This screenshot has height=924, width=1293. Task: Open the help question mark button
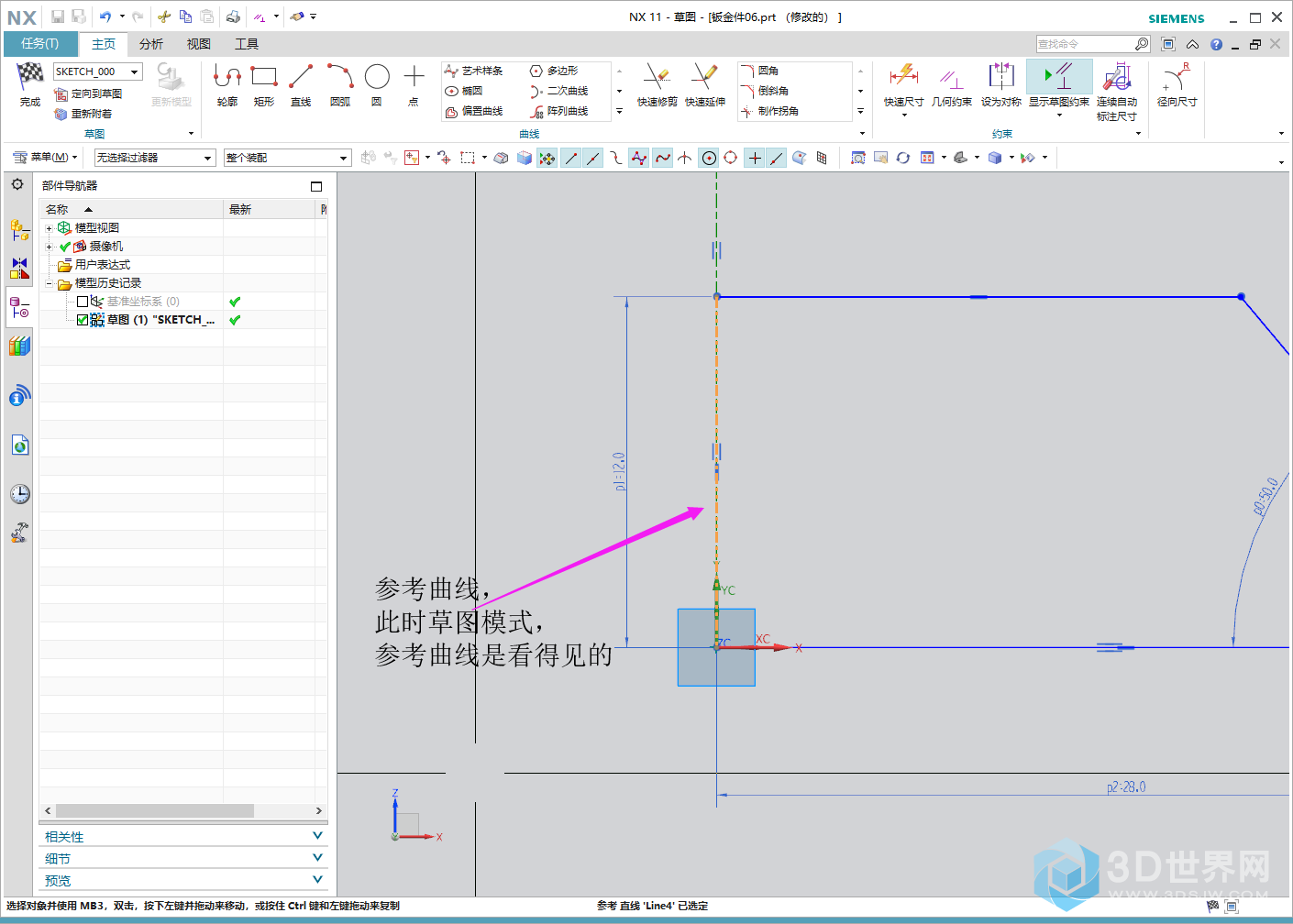[x=1216, y=44]
